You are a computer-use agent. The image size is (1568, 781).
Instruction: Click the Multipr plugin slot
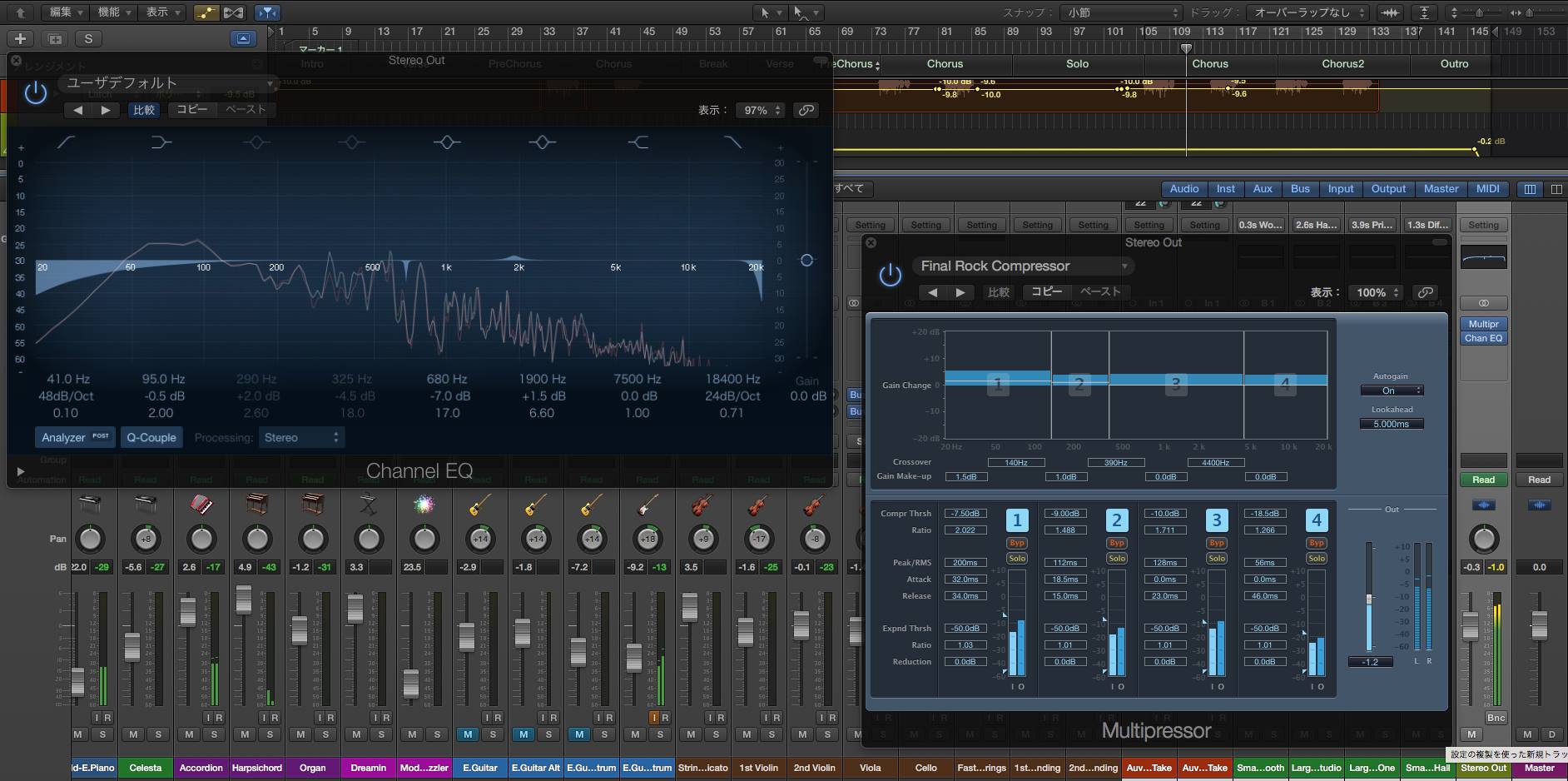click(1483, 324)
